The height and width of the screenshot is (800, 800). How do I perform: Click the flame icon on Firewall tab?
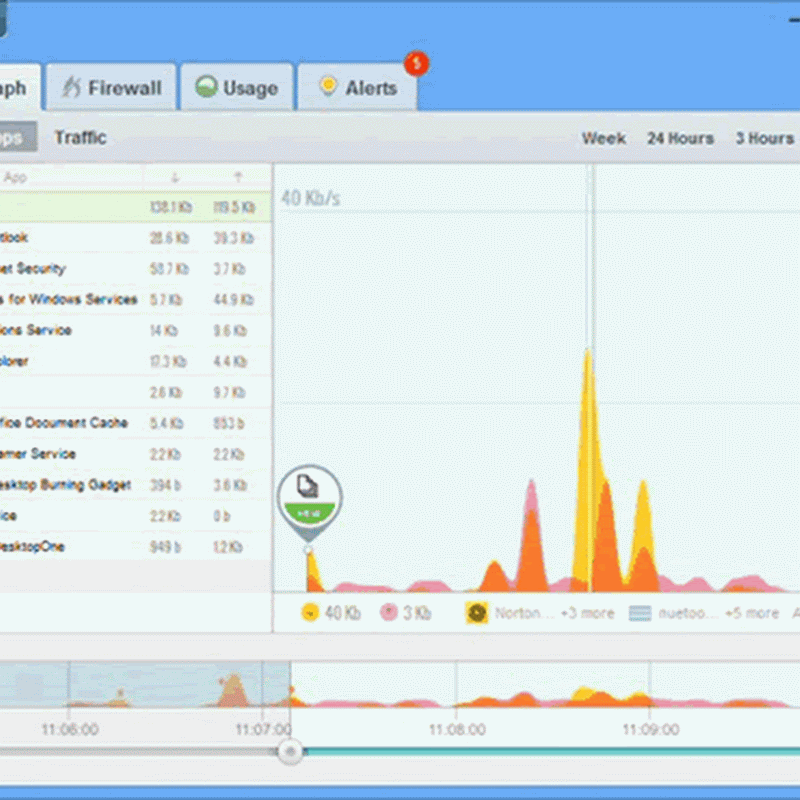pos(71,87)
